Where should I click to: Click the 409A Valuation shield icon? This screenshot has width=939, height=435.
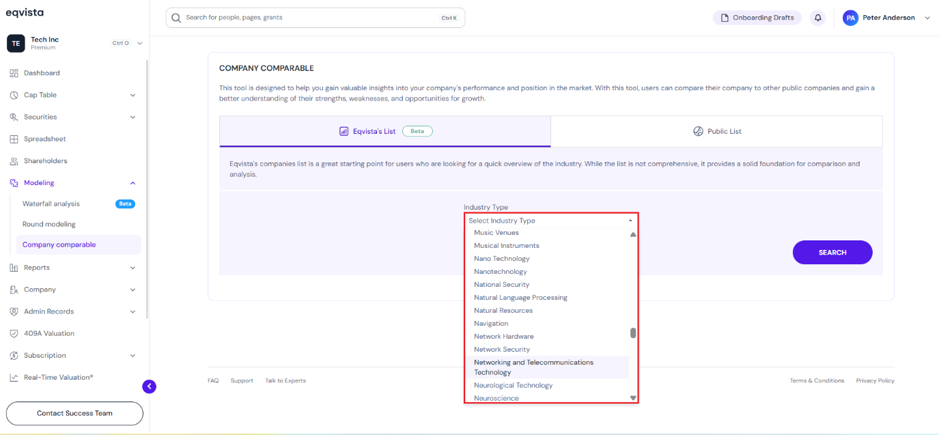click(14, 334)
